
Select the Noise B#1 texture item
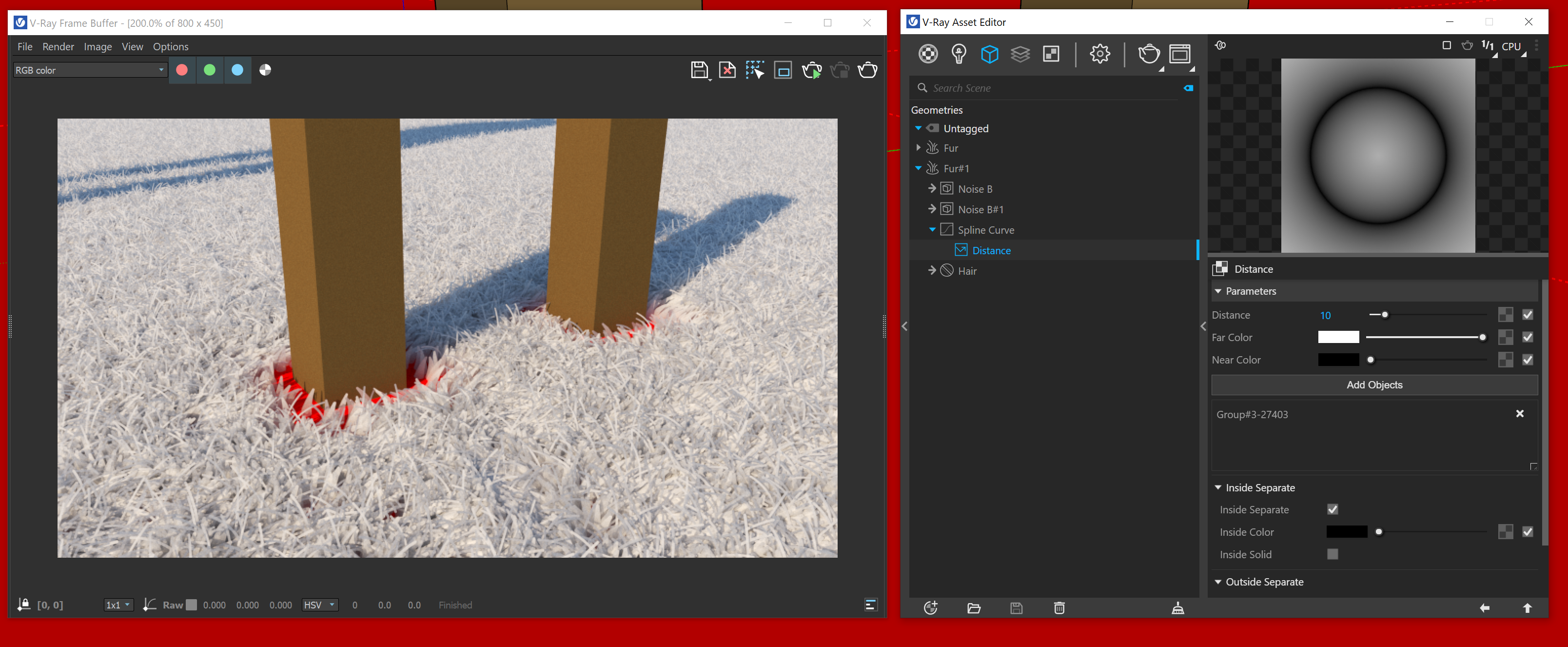pos(980,210)
